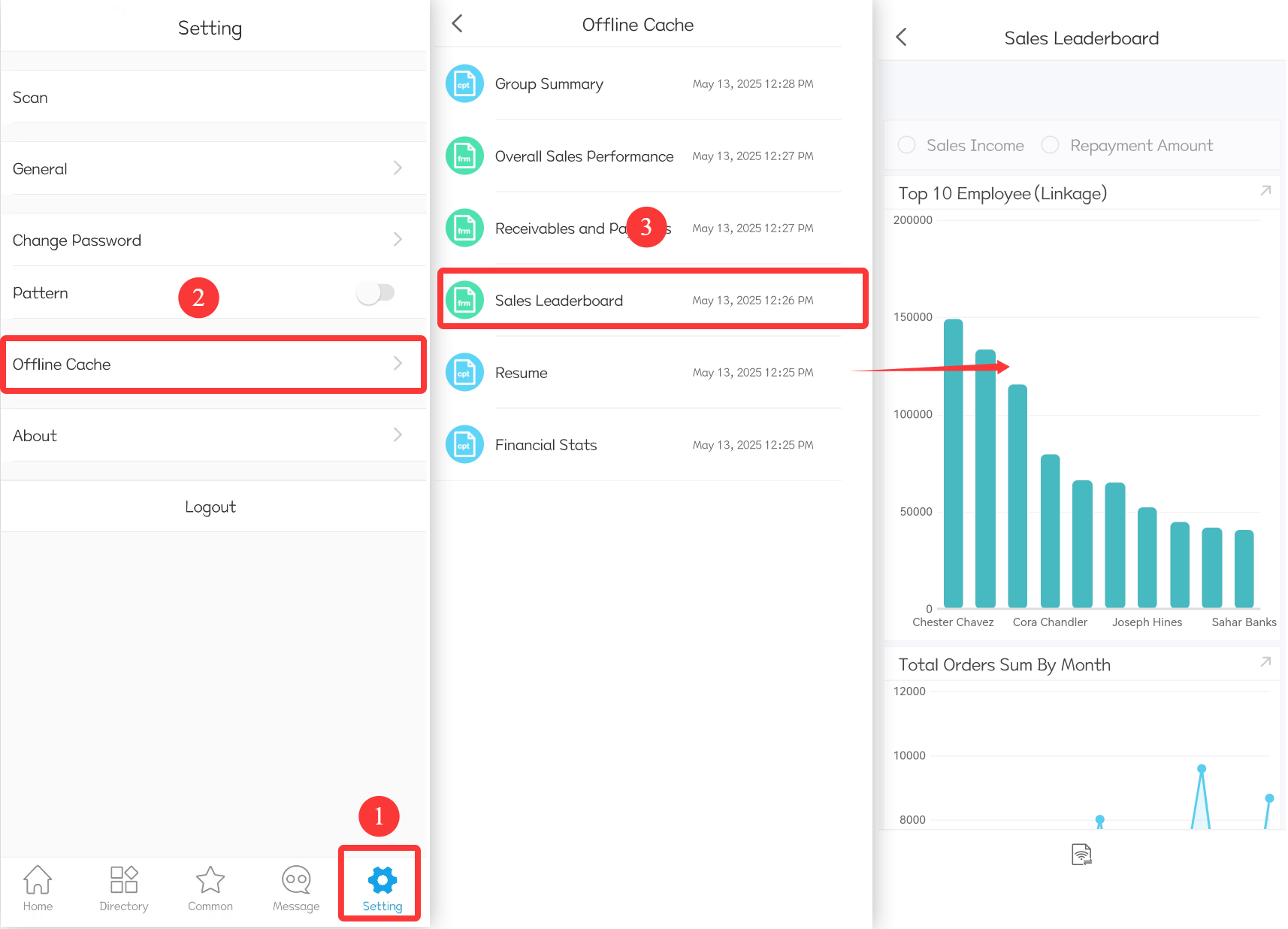Select the Sales Income radio button
The height and width of the screenshot is (929, 1288).
click(907, 144)
